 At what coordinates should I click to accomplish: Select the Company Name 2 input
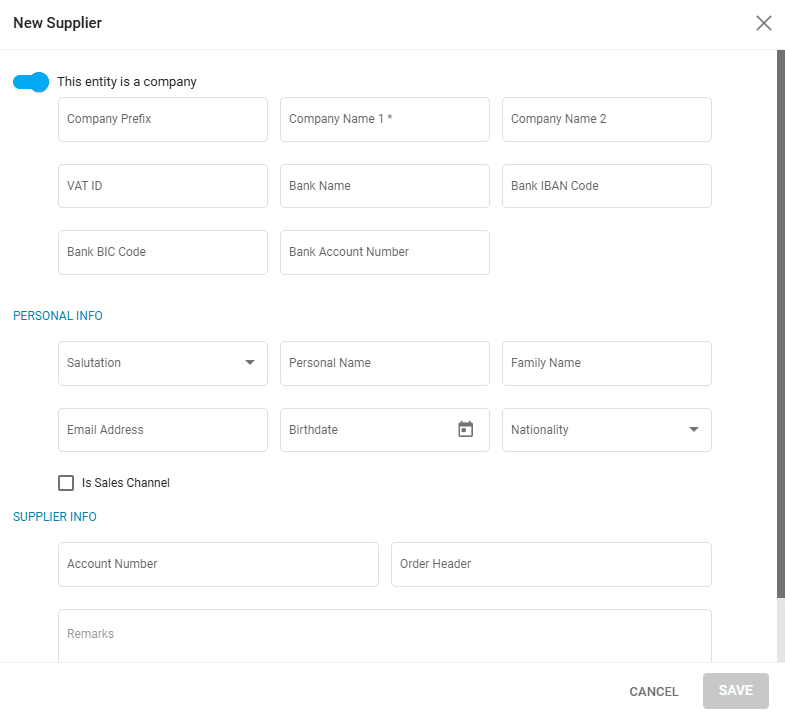tap(606, 119)
